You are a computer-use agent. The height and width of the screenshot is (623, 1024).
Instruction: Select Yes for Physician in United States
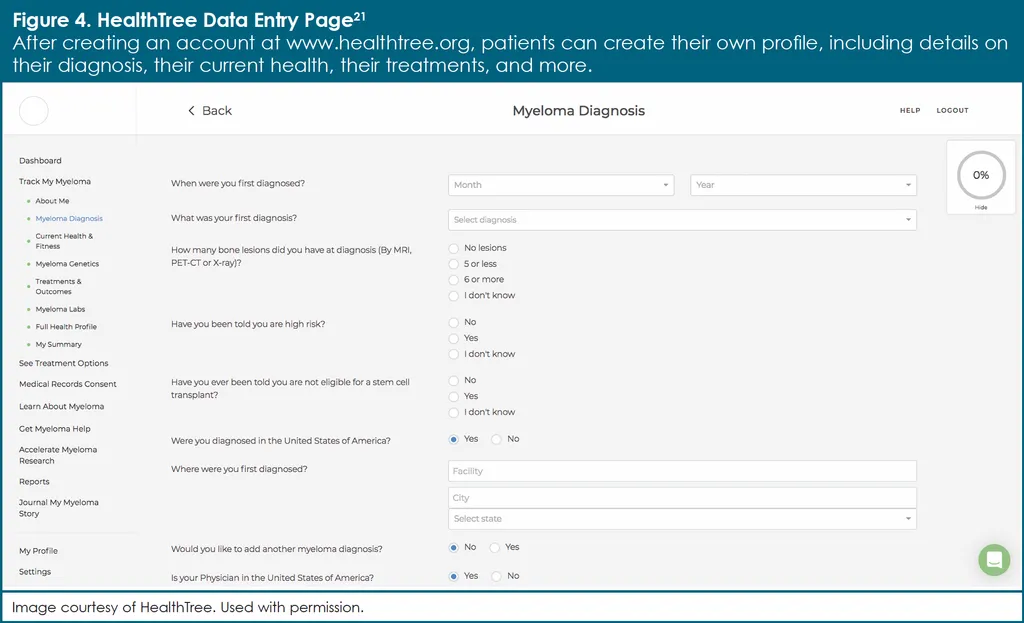click(454, 577)
